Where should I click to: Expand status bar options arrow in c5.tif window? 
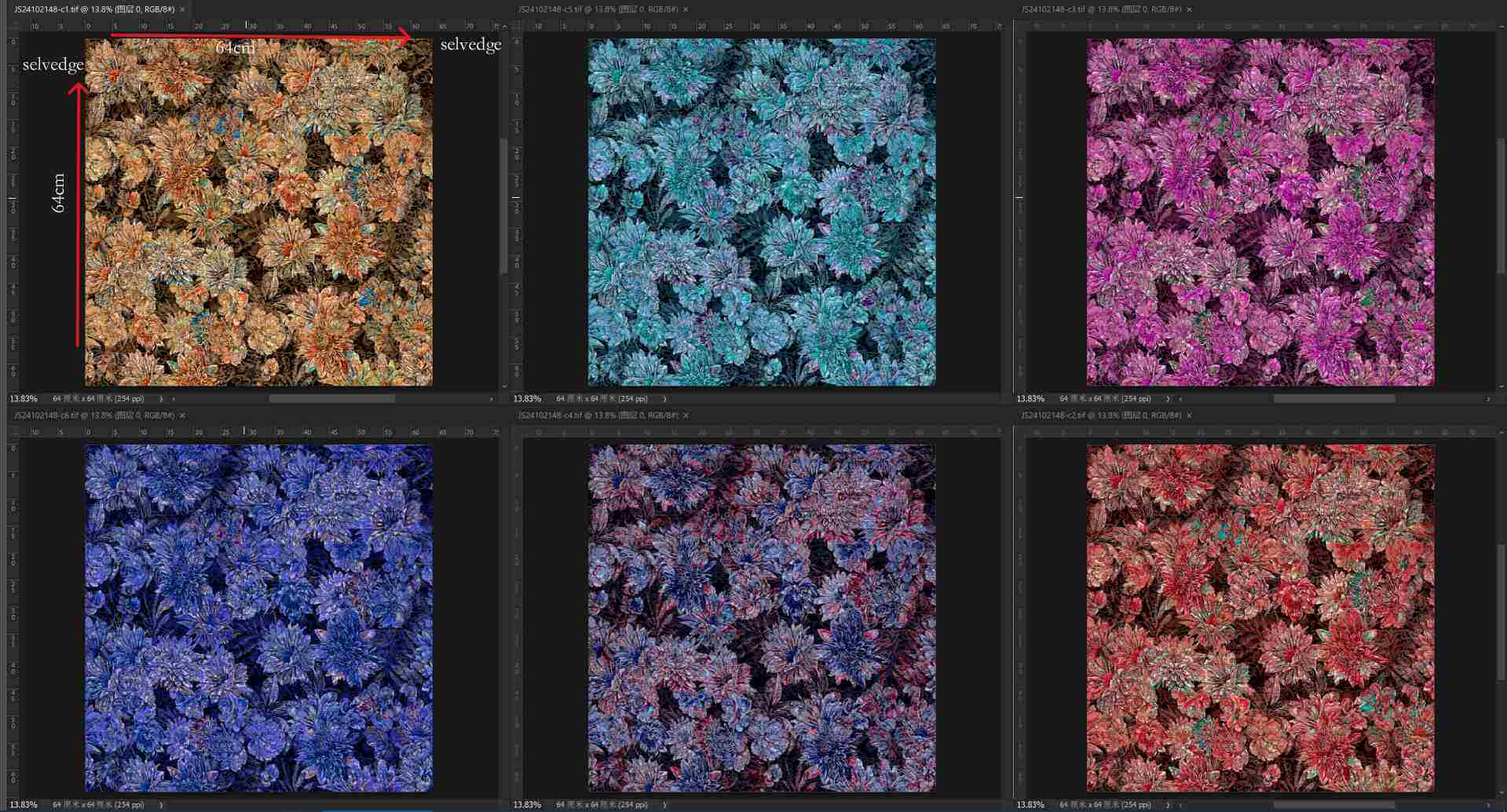(664, 399)
